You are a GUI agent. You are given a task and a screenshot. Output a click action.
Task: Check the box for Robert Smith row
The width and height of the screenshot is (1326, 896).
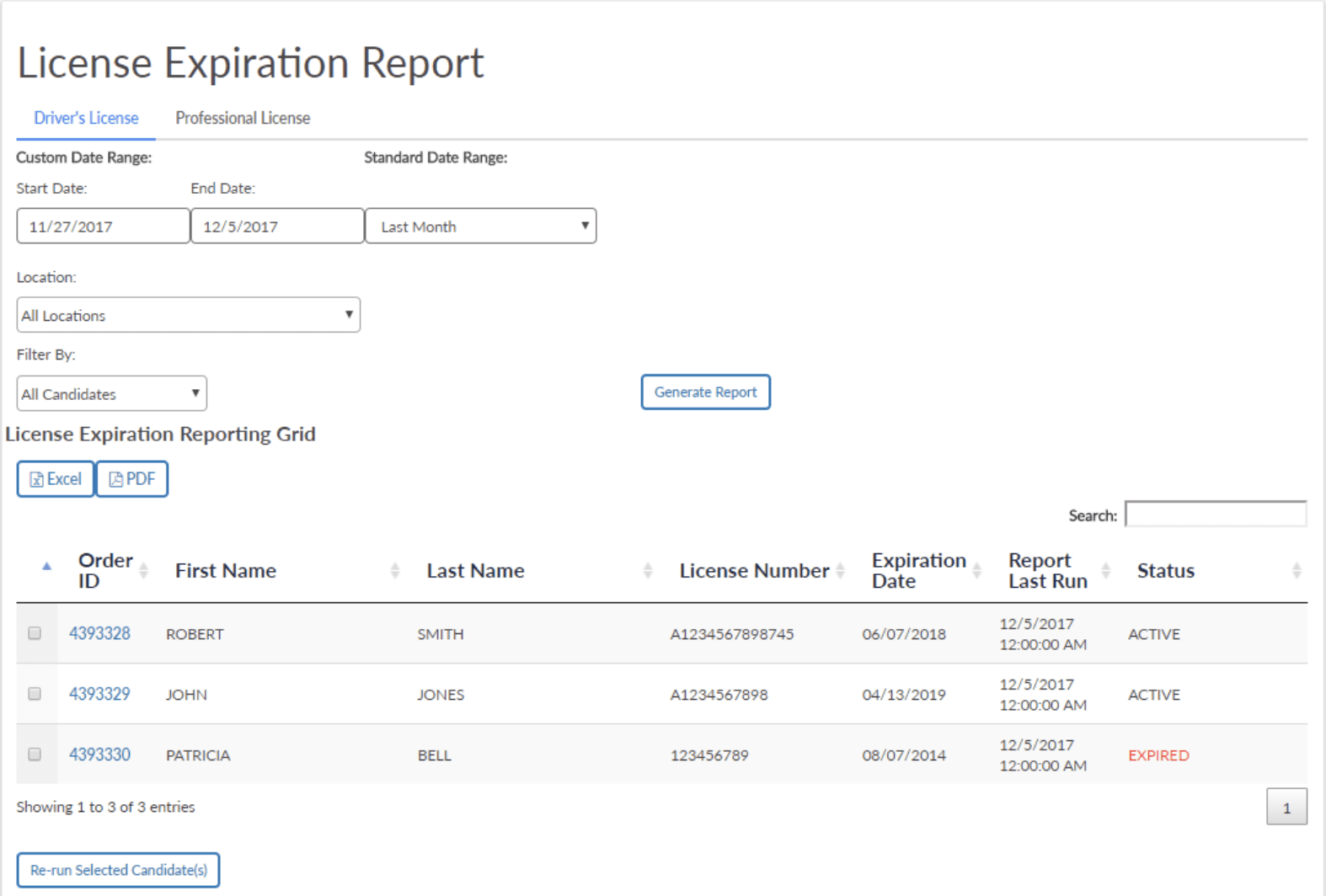pyautogui.click(x=35, y=633)
